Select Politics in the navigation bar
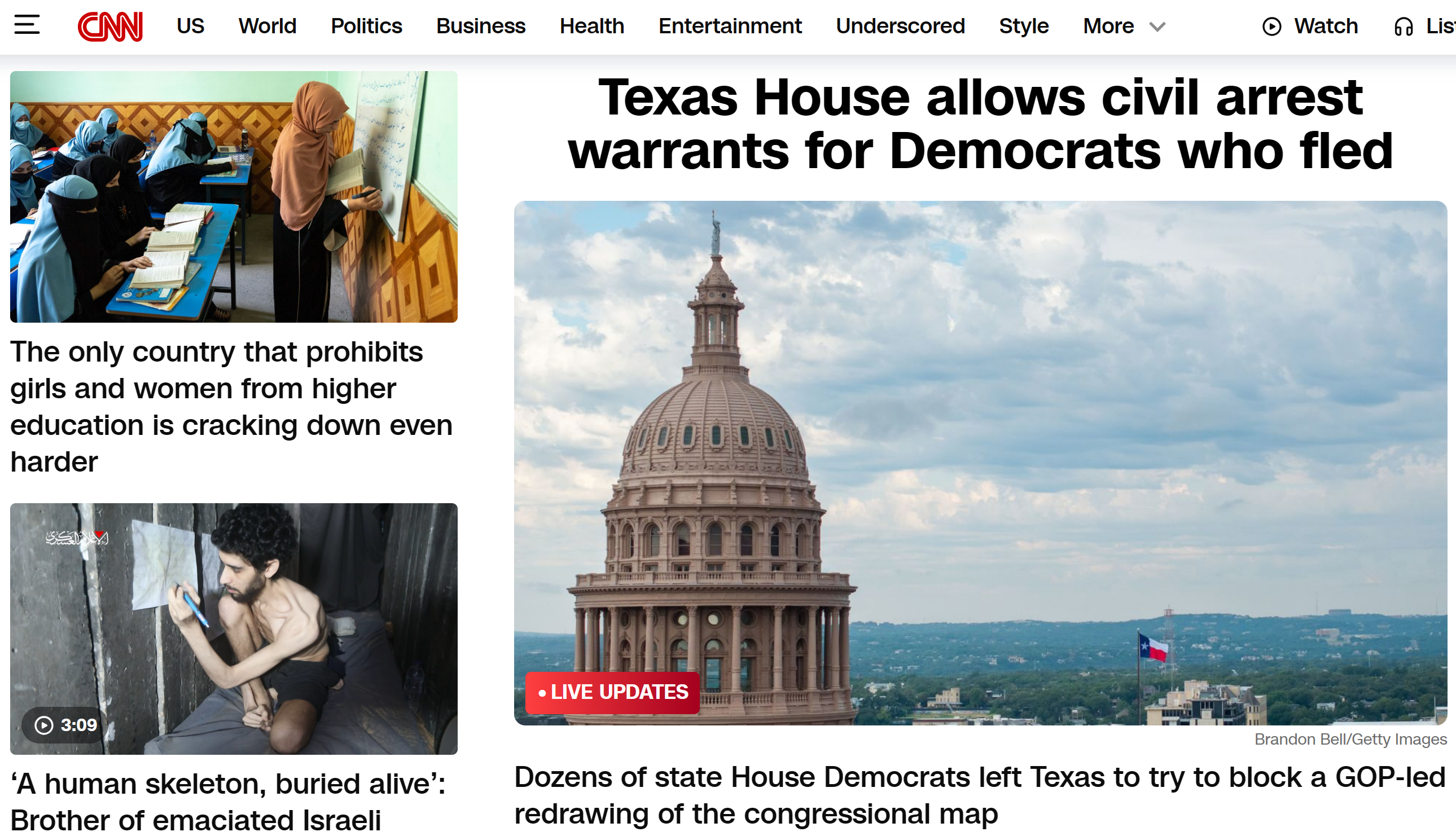This screenshot has height=836, width=1456. click(x=366, y=27)
